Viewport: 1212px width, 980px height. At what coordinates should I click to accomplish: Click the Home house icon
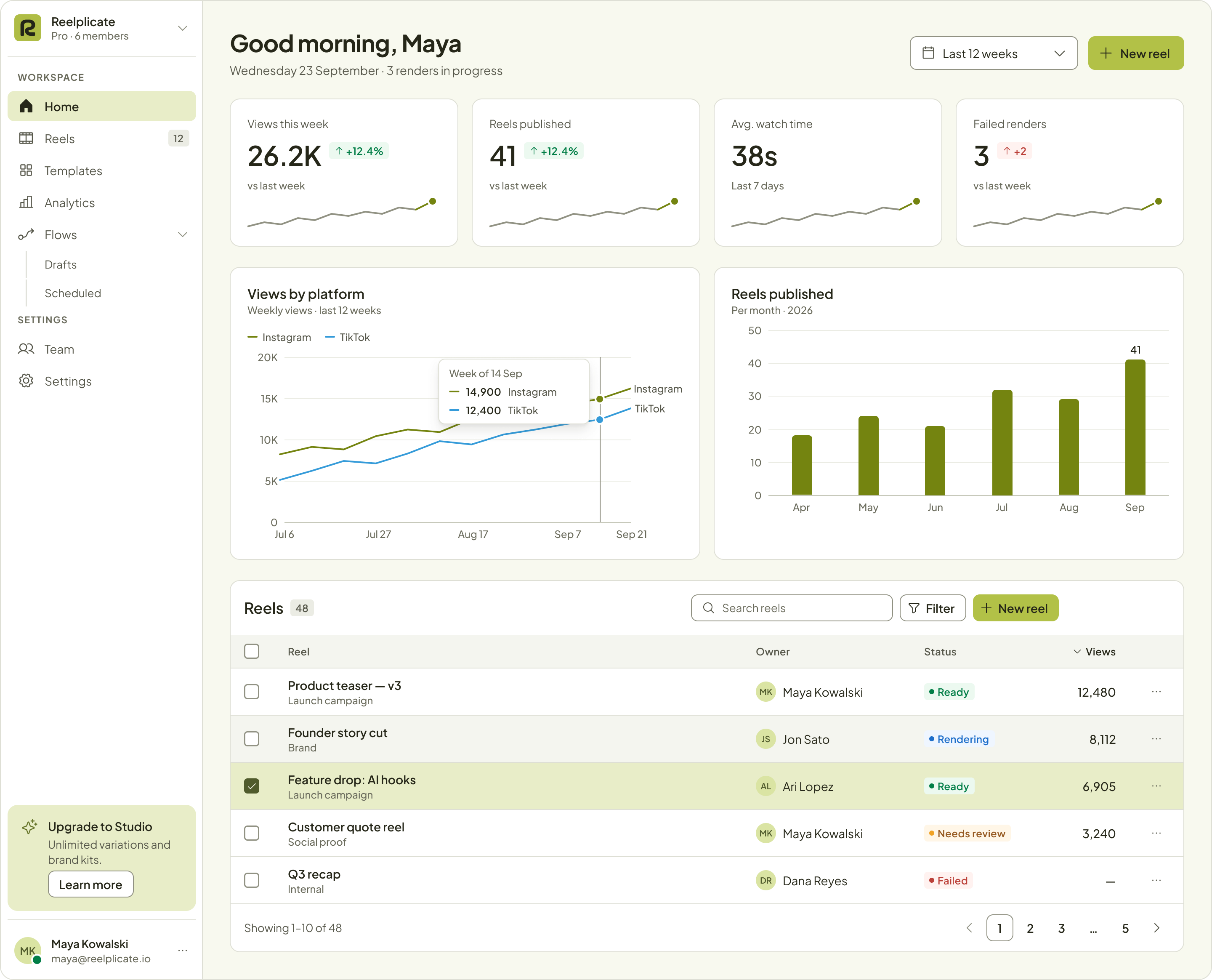pos(26,106)
